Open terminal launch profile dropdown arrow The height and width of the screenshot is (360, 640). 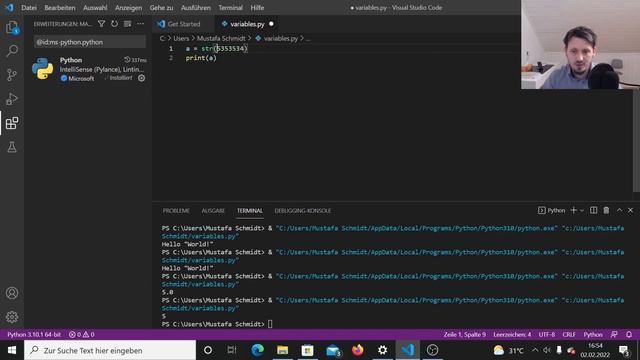(x=582, y=211)
